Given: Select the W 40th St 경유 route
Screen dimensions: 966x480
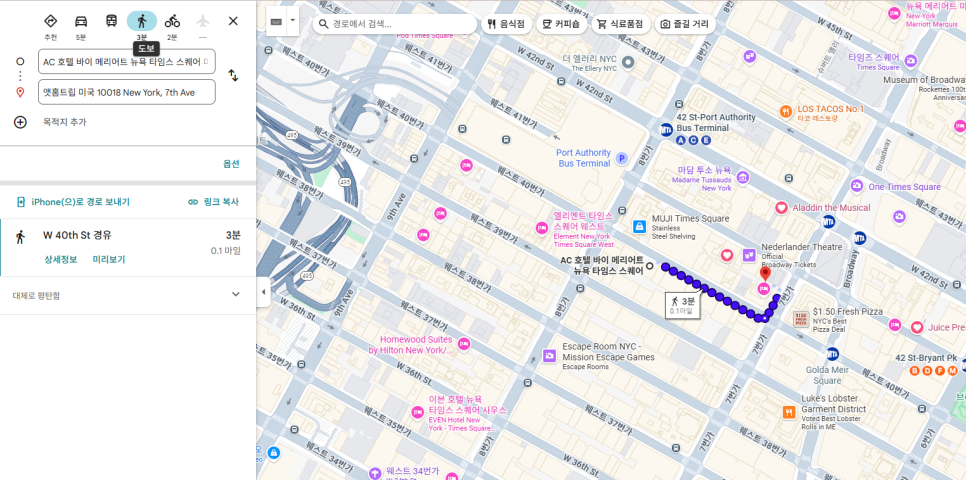Looking at the screenshot, I should 128,248.
